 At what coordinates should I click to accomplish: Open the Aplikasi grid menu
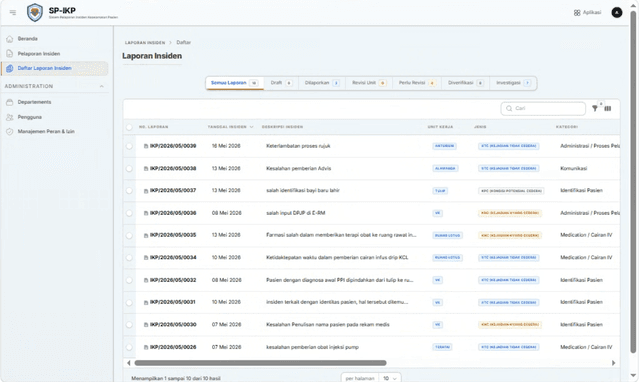[587, 13]
